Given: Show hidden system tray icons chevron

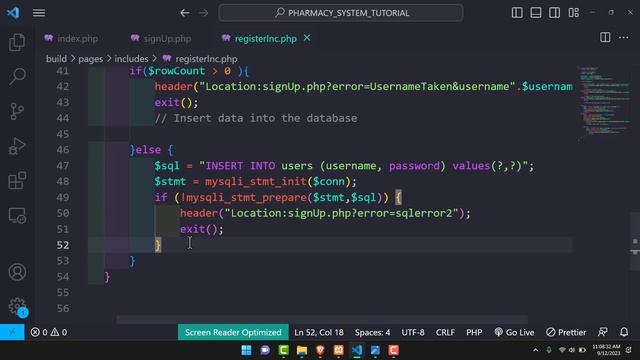Looking at the screenshot, I should [x=535, y=350].
